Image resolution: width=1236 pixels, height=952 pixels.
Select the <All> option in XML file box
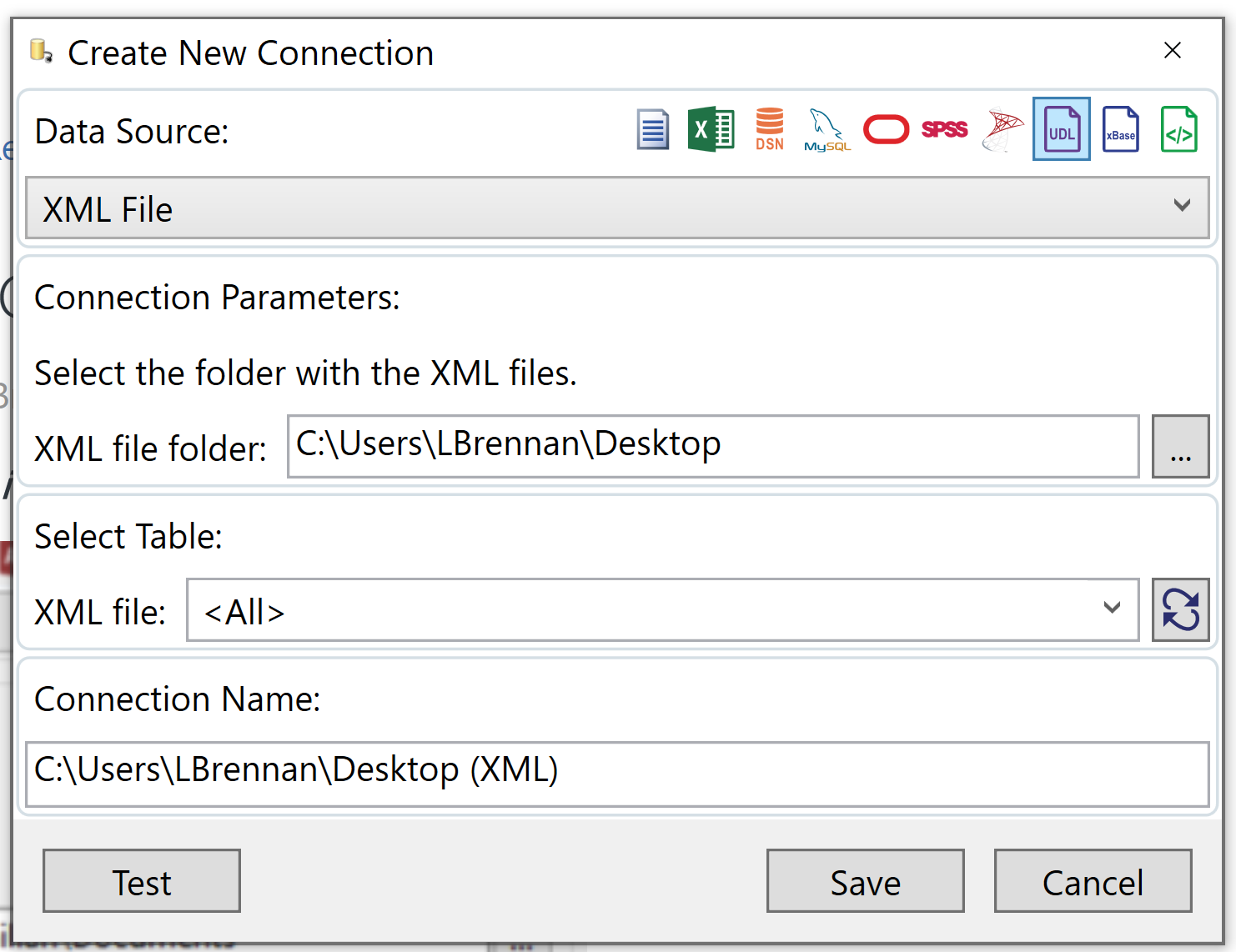pos(584,610)
